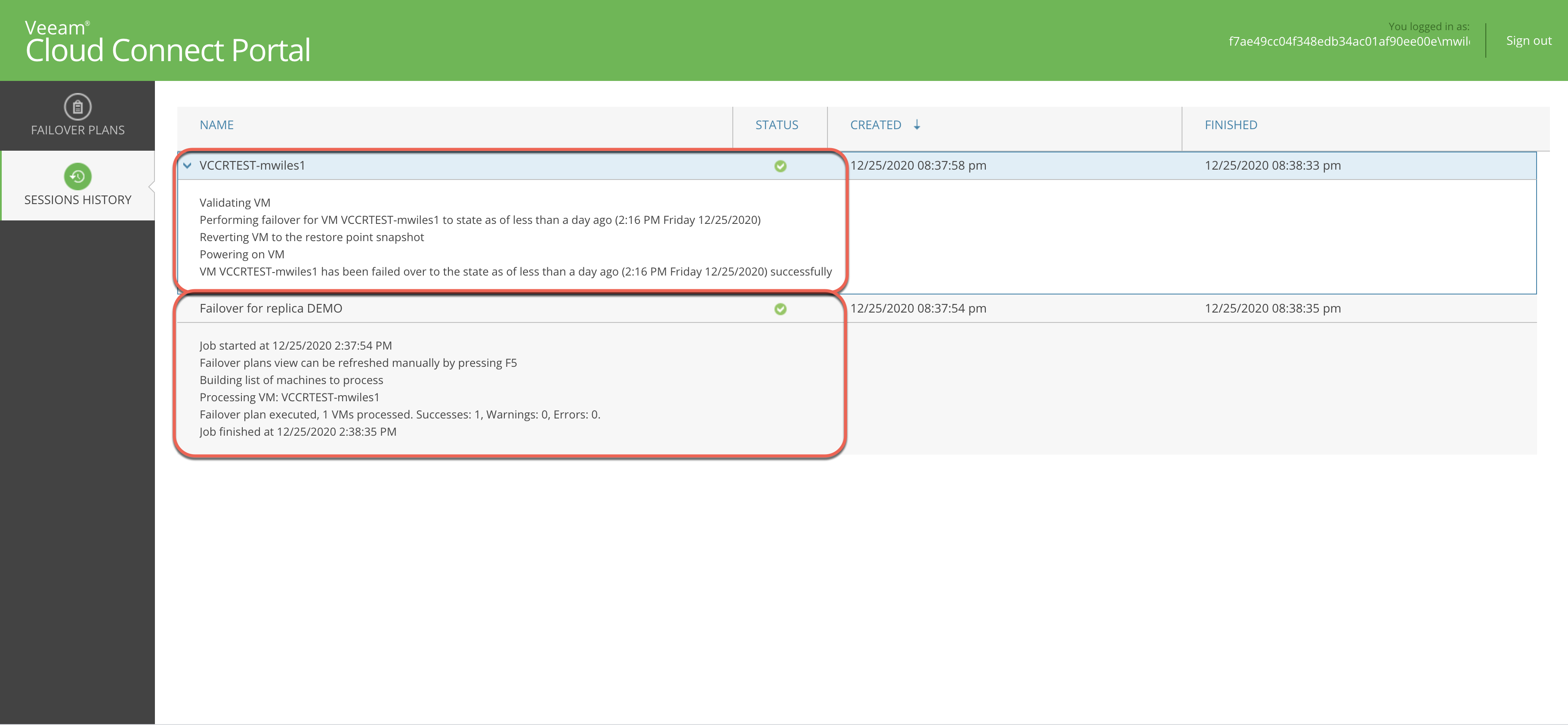This screenshot has width=1568, height=725.
Task: Click the Sessions History clock icon
Action: 77,177
